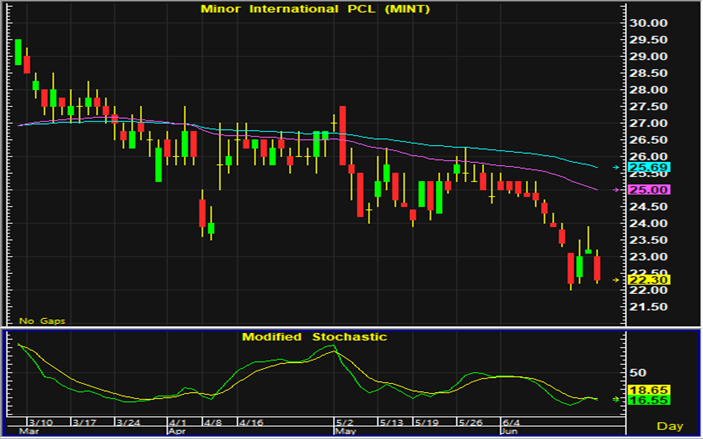
Task: Click the chart title Minor International PCL (MINT)
Action: coord(315,9)
